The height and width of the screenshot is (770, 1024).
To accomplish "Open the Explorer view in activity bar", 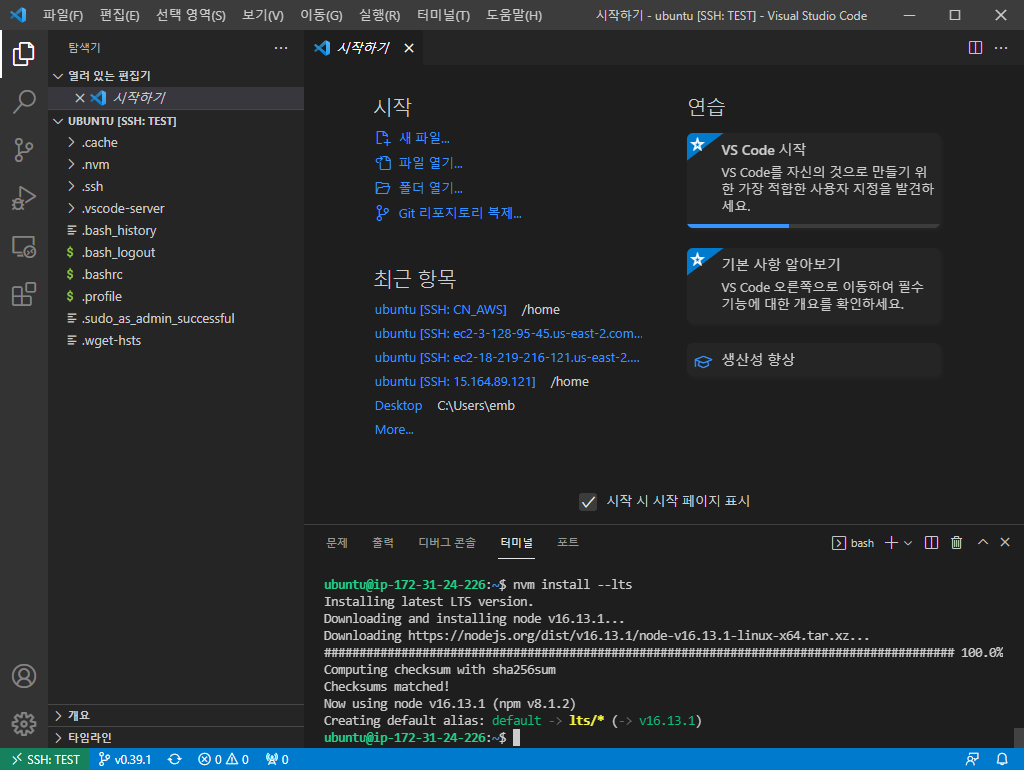I will (24, 54).
